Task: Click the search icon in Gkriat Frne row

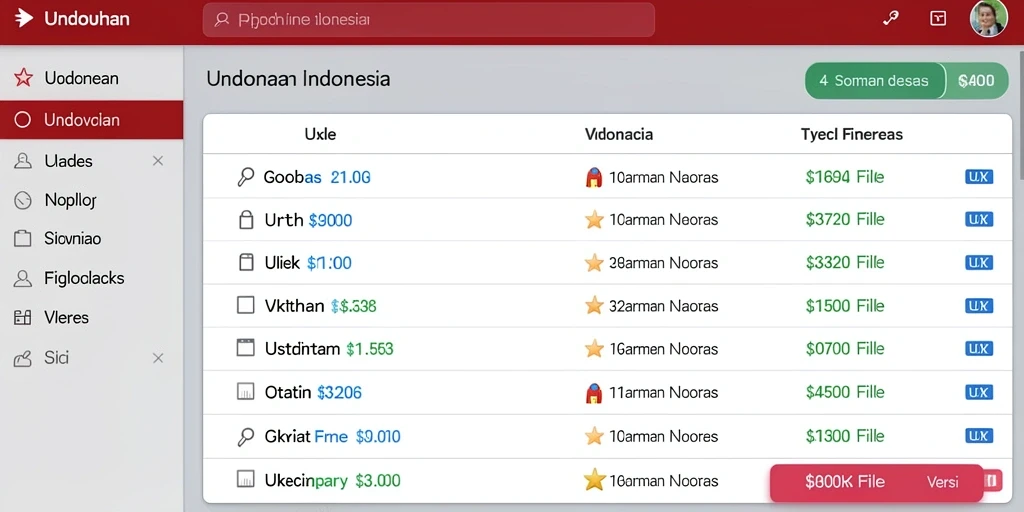Action: [245, 436]
